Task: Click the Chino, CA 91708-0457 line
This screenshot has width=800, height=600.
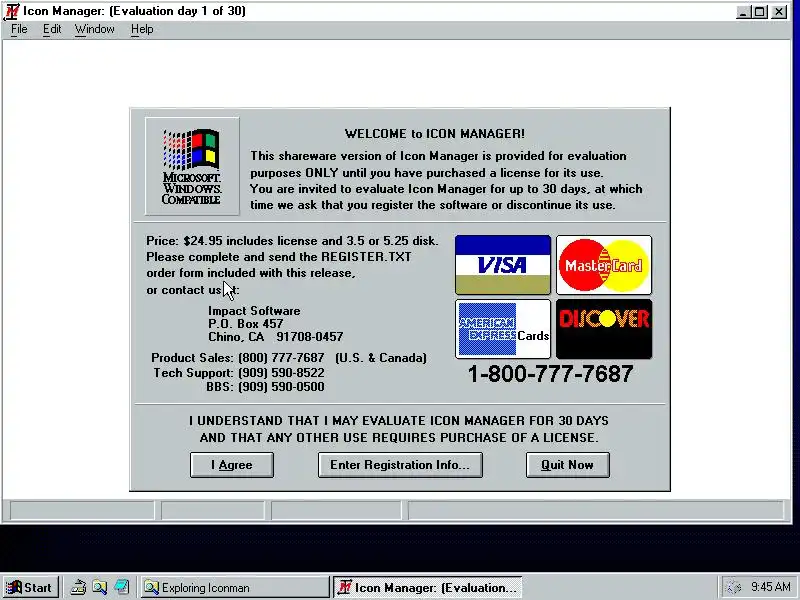Action: click(x=276, y=337)
